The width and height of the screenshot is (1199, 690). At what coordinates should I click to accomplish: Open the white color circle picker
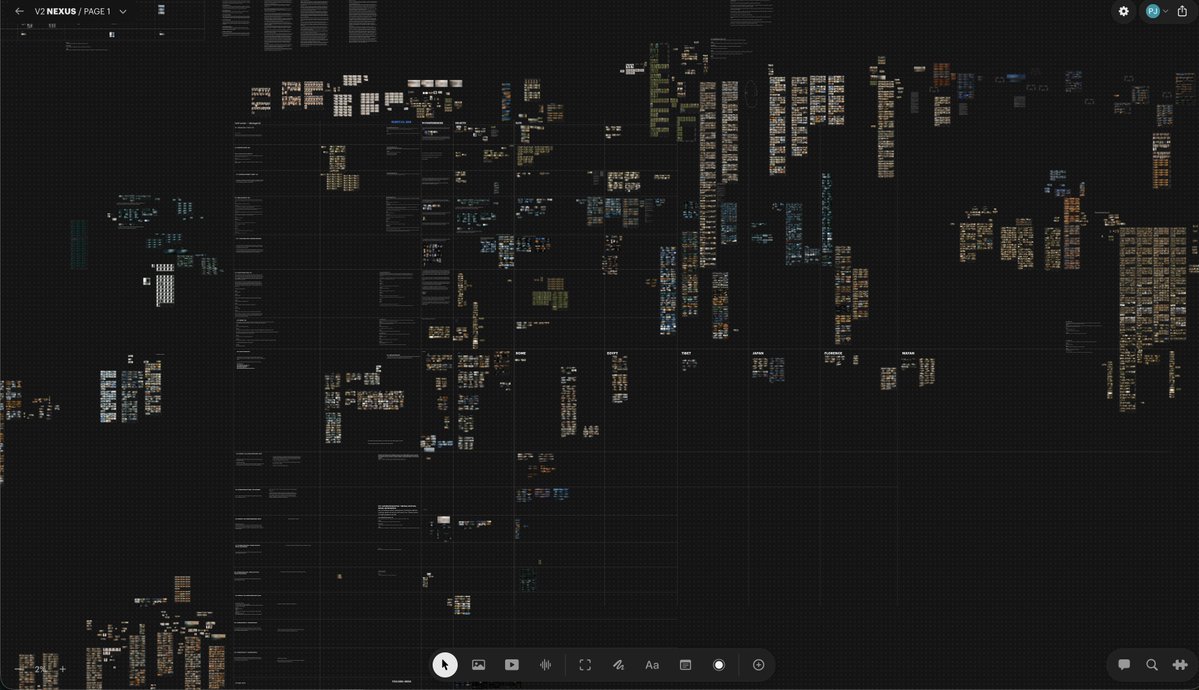[x=719, y=665]
